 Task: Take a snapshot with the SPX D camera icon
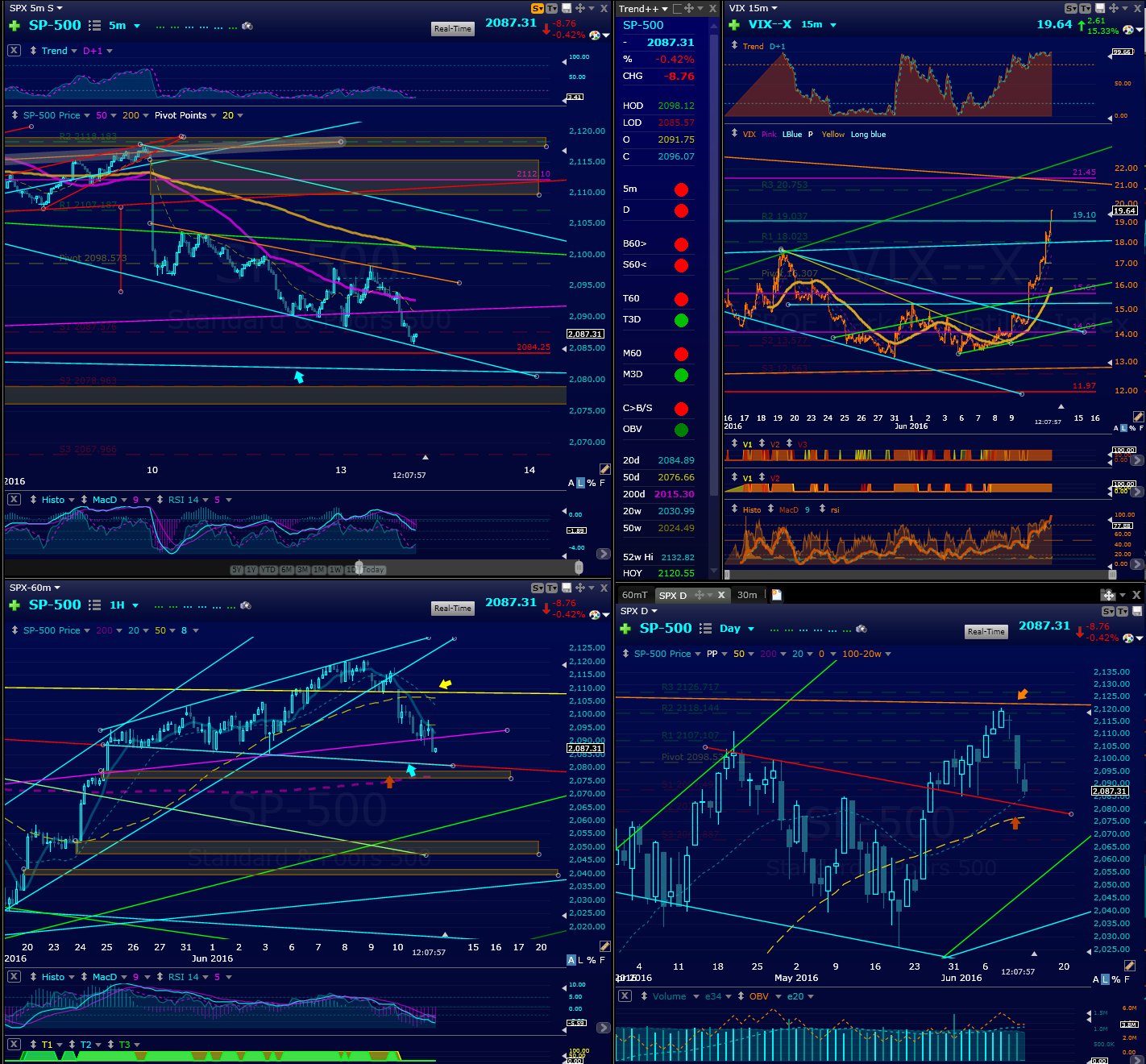pos(862,629)
